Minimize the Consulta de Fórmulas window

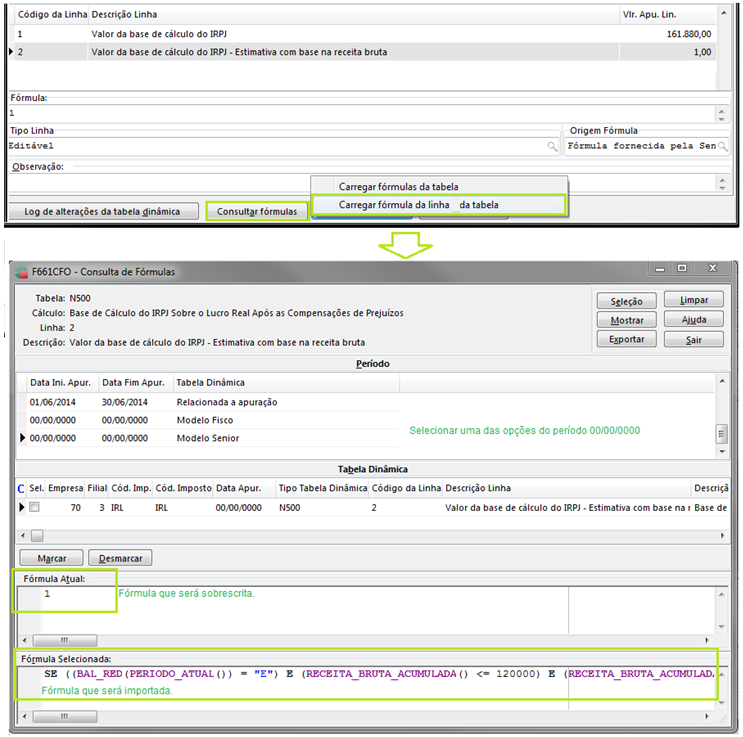[x=660, y=269]
